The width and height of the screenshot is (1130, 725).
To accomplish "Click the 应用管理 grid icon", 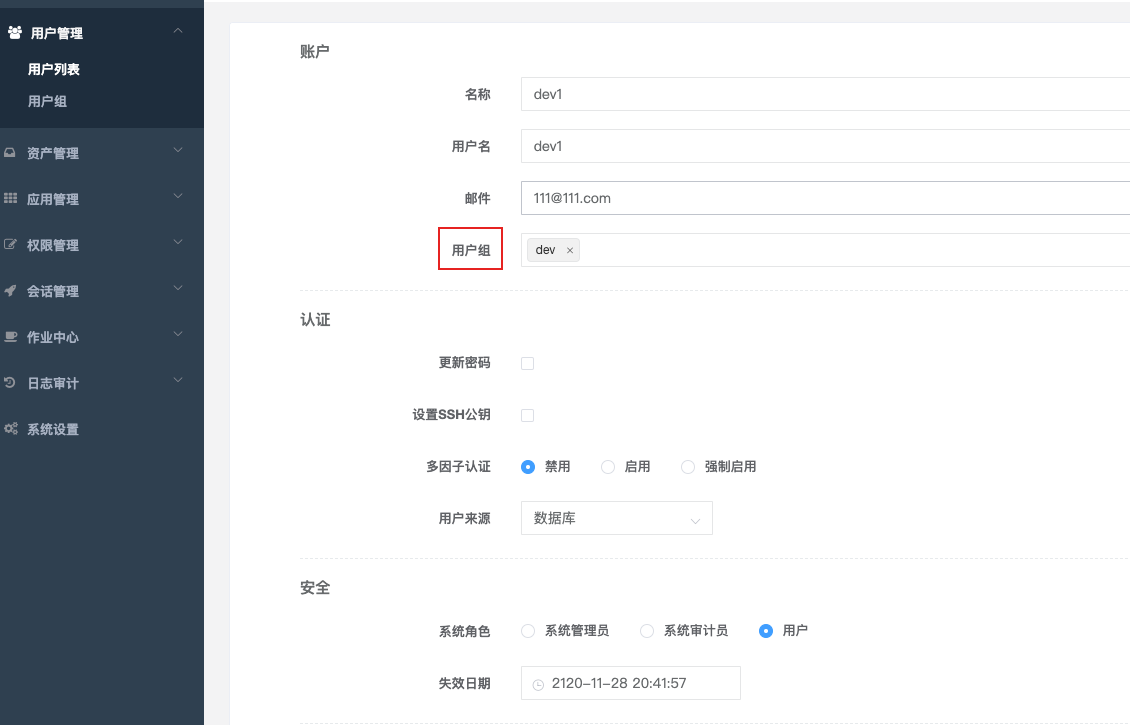I will tap(10, 198).
